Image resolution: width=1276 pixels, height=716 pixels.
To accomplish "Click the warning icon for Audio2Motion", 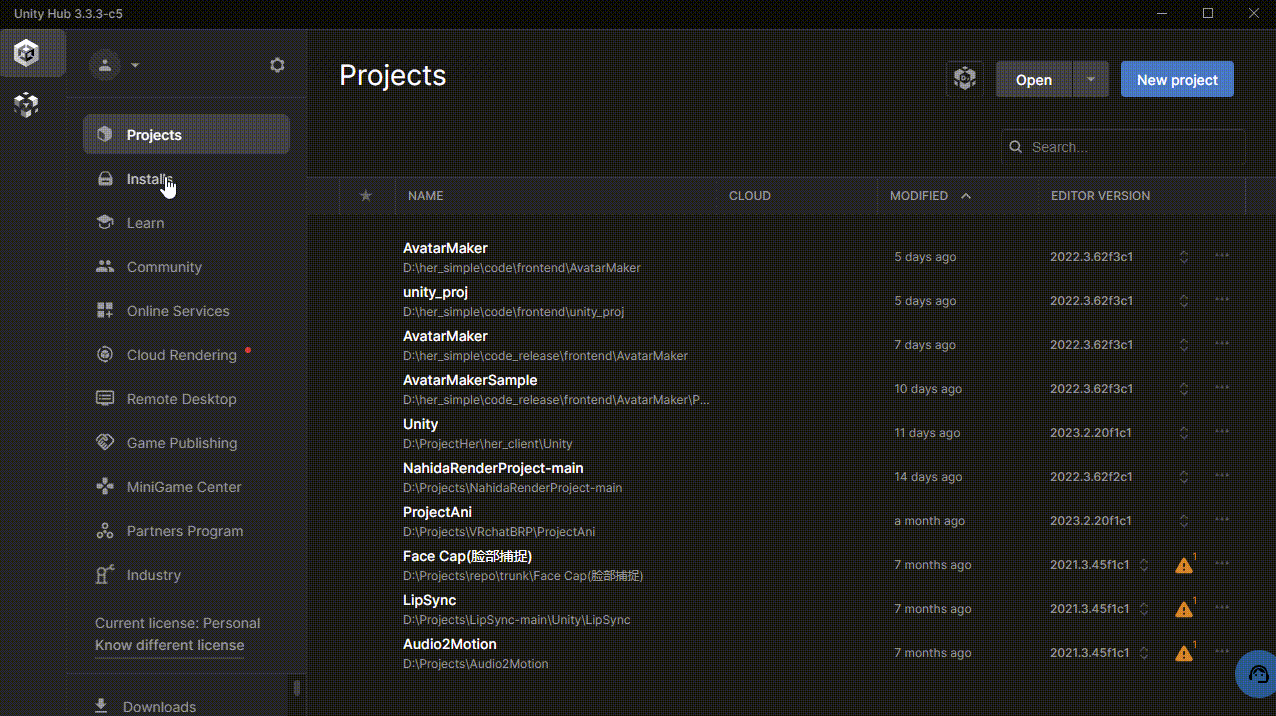I will point(1184,653).
